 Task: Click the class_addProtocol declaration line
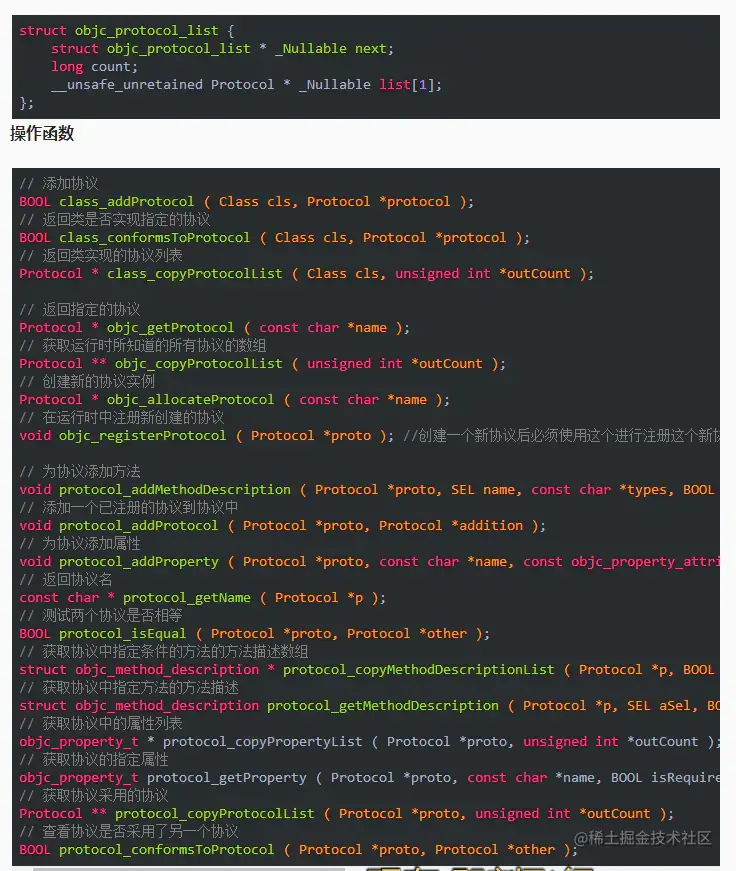click(x=247, y=202)
